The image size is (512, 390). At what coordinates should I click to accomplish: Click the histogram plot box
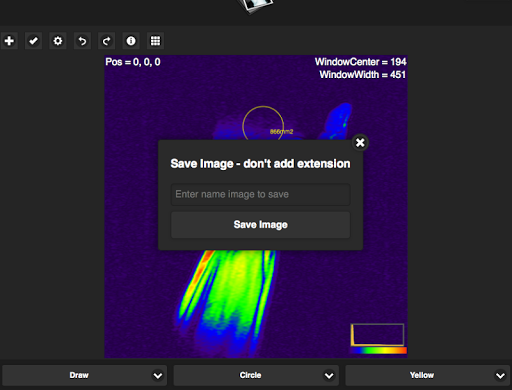pyautogui.click(x=378, y=335)
